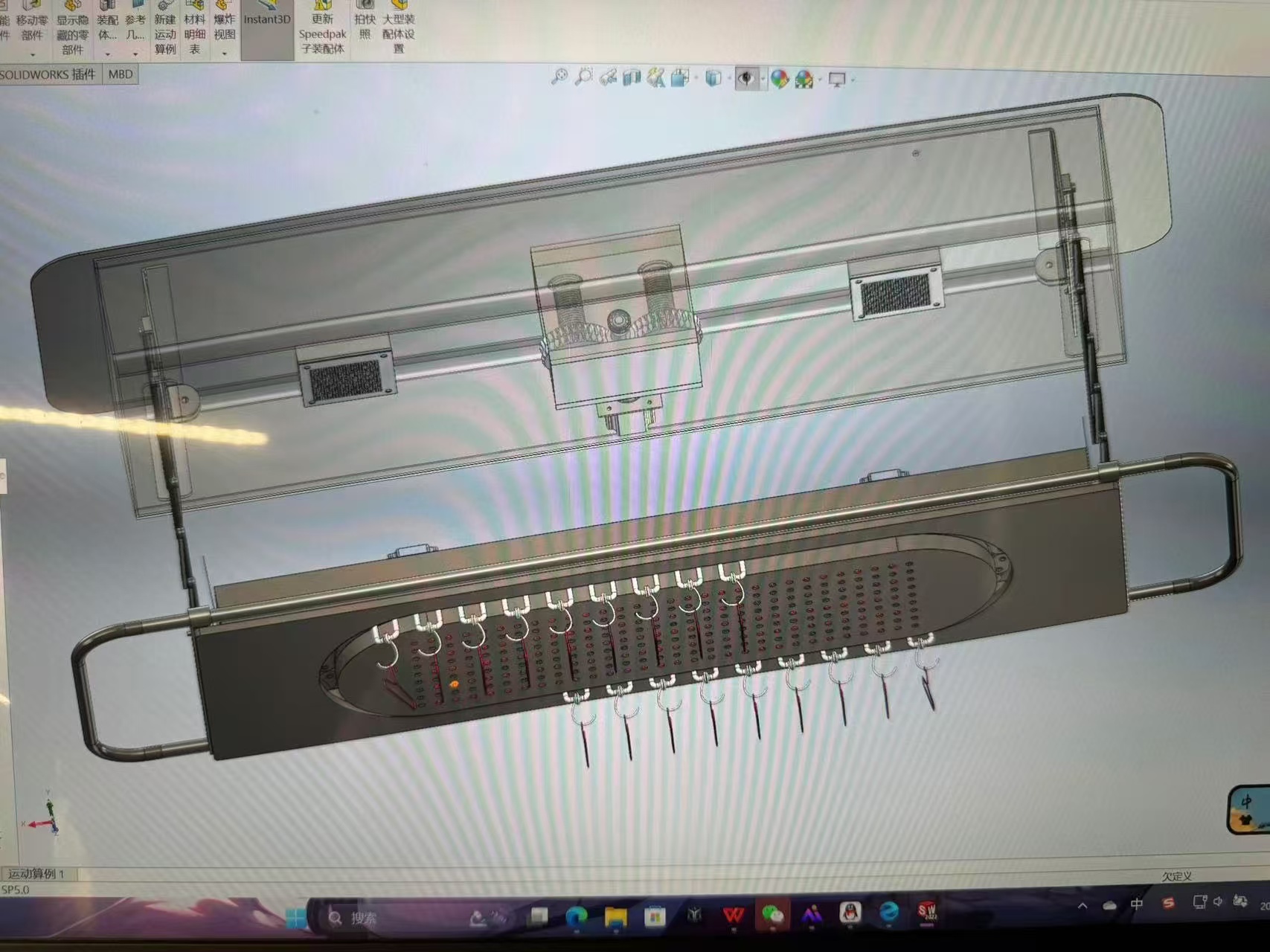Screen dimensions: 1270x952
Task: Open the Bill of Materials (材料明细表) tool
Action: click(x=195, y=28)
